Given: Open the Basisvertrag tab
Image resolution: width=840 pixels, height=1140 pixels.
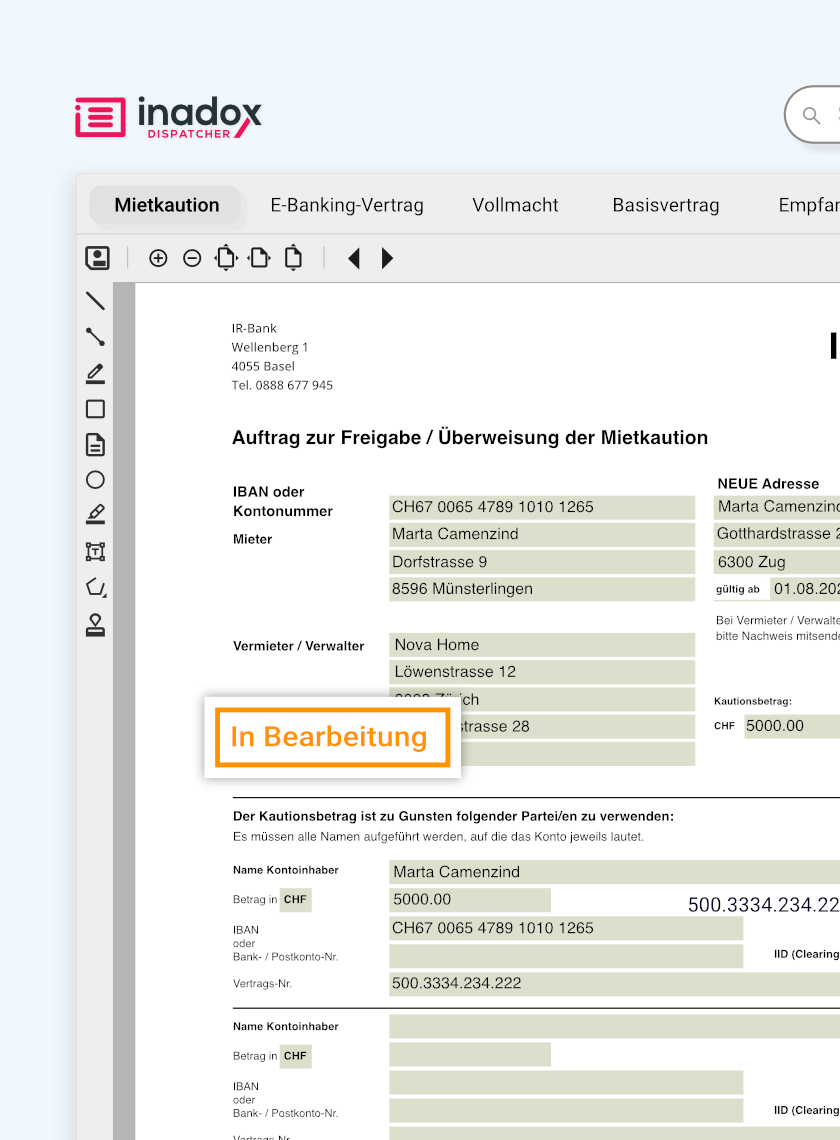Looking at the screenshot, I should (665, 205).
